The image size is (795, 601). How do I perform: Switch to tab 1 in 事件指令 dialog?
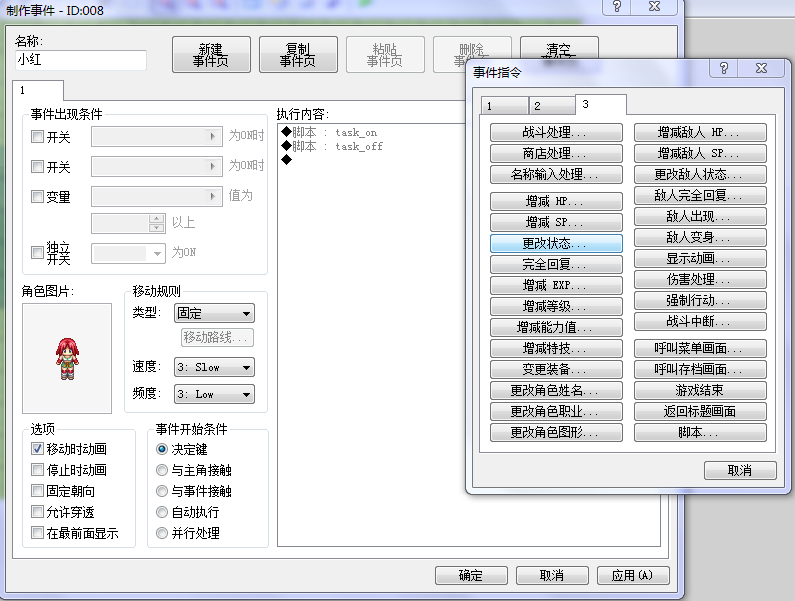[x=504, y=105]
